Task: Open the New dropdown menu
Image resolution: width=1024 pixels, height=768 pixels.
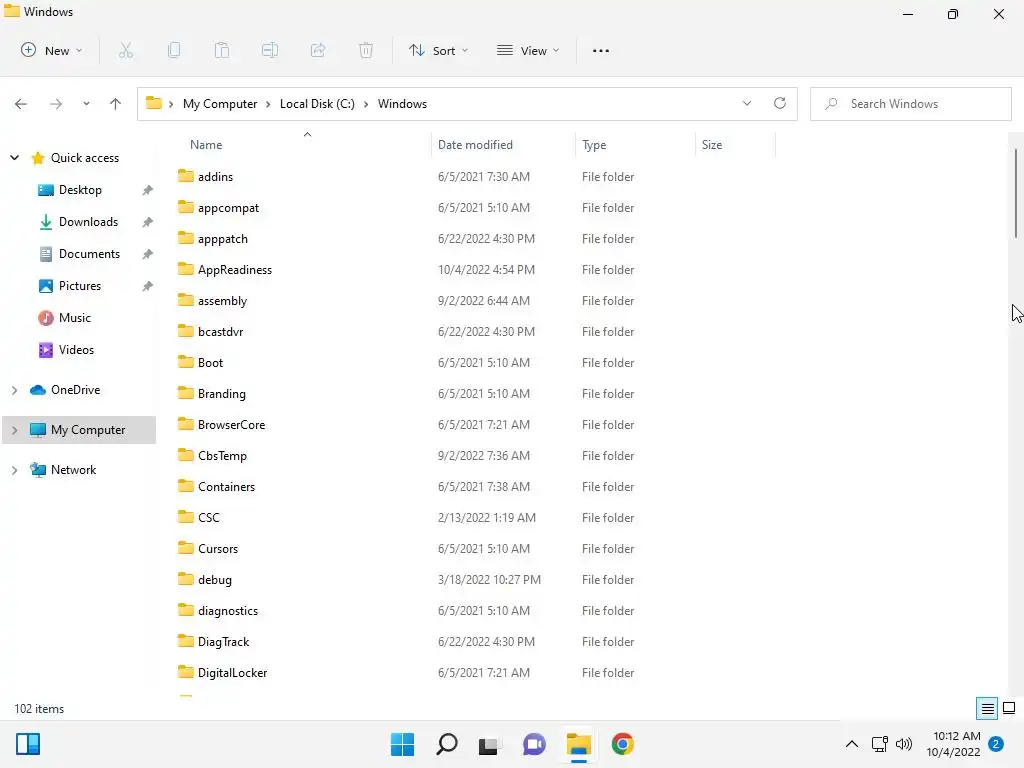Action: tap(52, 50)
